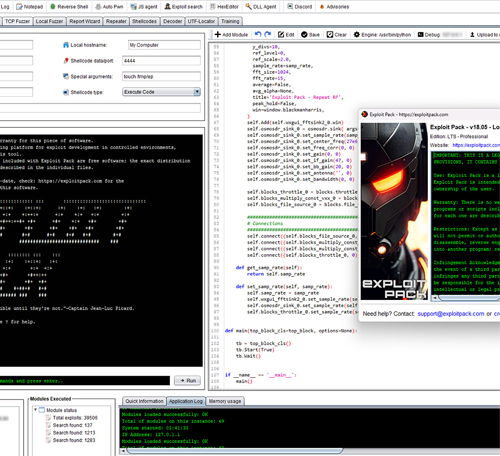Switch to Memory usage tab
The height and width of the screenshot is (456, 500).
[x=225, y=401]
